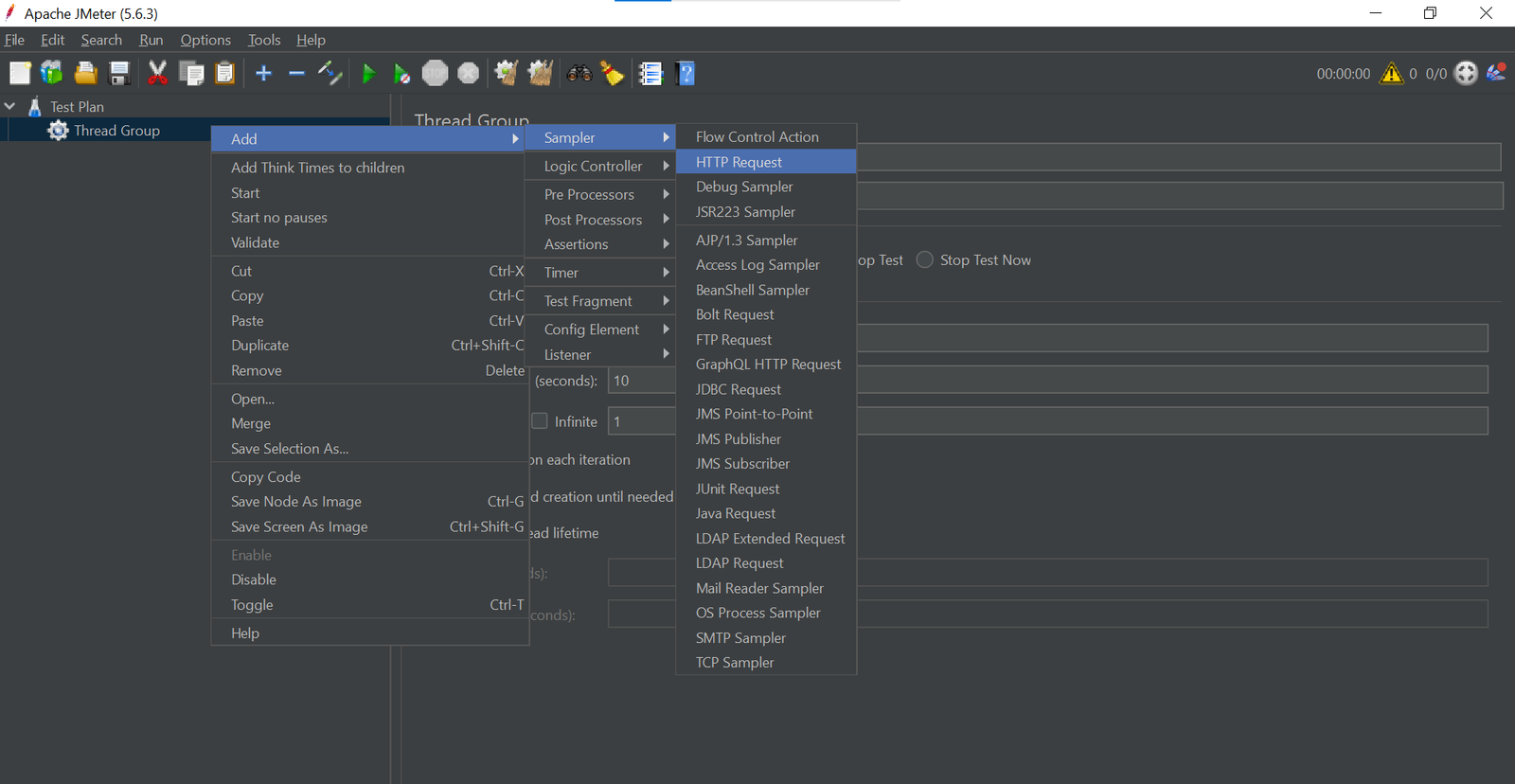Choose GraphQL HTTP Request sampler
This screenshot has width=1515, height=784.
tap(766, 364)
